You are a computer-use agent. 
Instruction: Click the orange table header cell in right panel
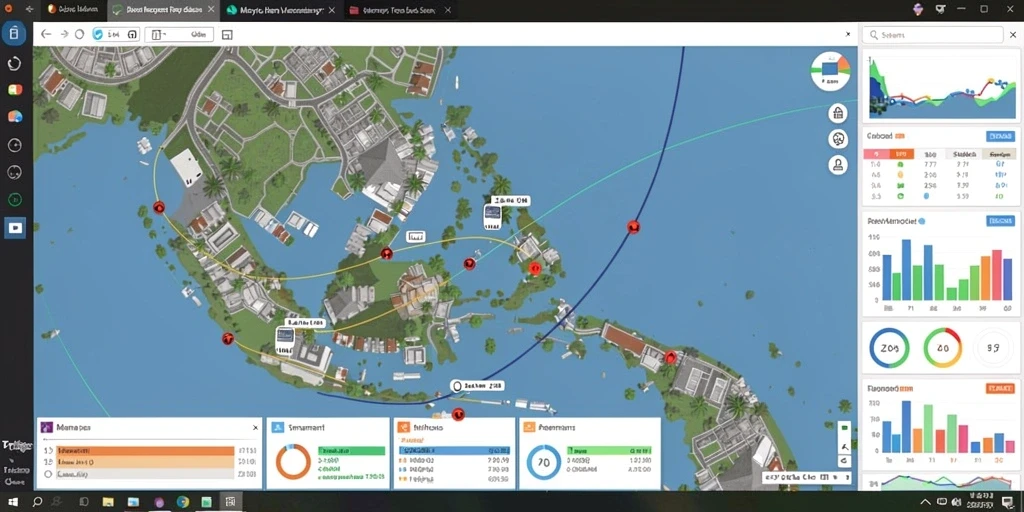click(x=901, y=154)
